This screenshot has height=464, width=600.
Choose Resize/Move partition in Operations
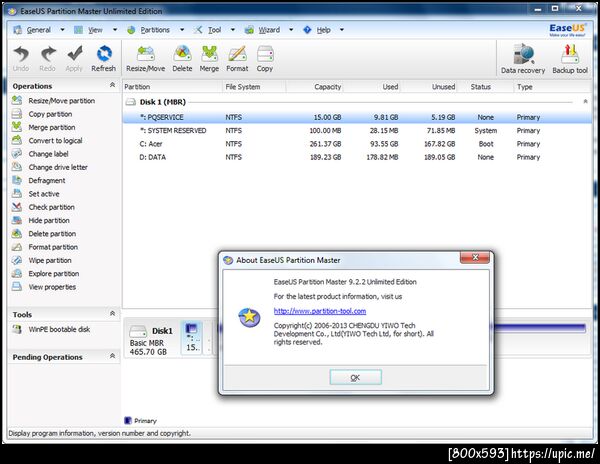click(x=53, y=101)
